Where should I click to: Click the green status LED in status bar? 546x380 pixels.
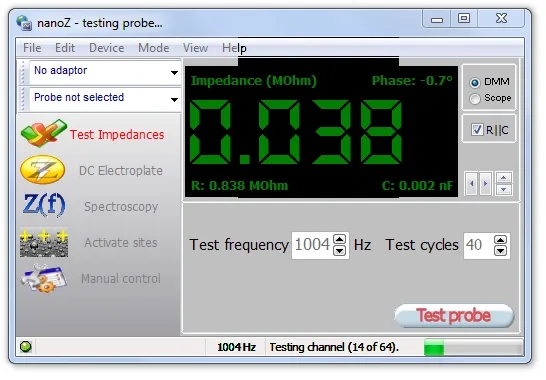click(x=26, y=347)
